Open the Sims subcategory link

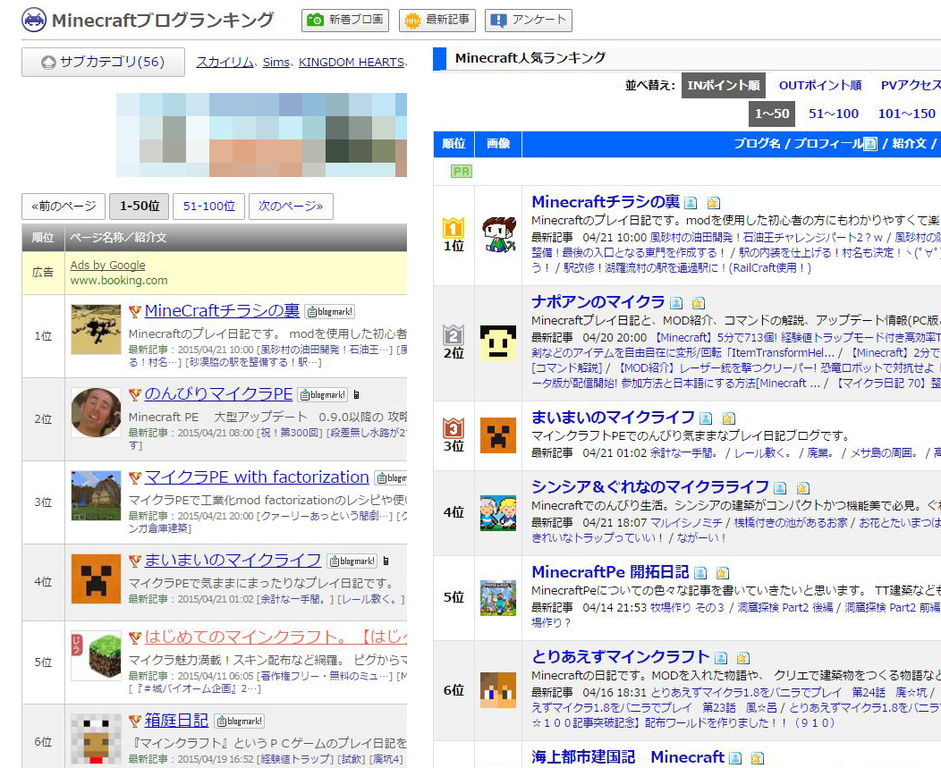pos(276,62)
